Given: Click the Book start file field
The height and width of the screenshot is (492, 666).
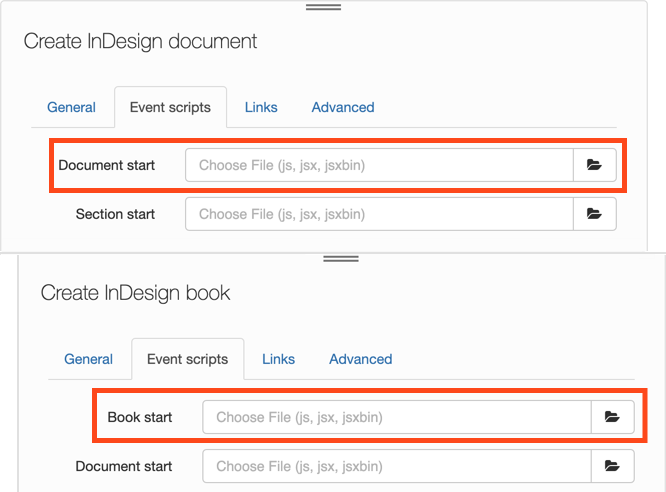Looking at the screenshot, I should point(397,417).
